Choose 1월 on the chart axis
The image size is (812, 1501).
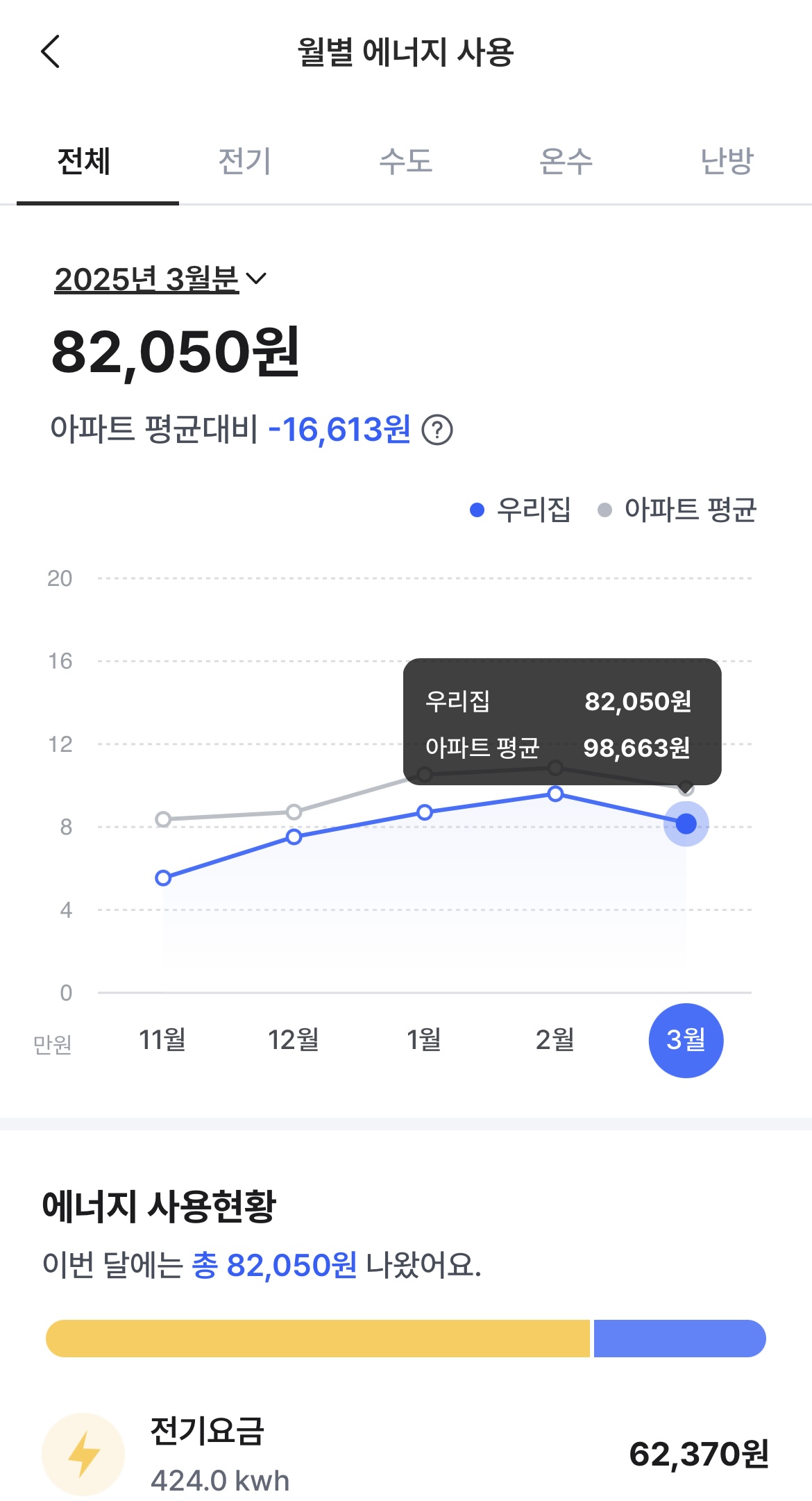(x=424, y=1040)
